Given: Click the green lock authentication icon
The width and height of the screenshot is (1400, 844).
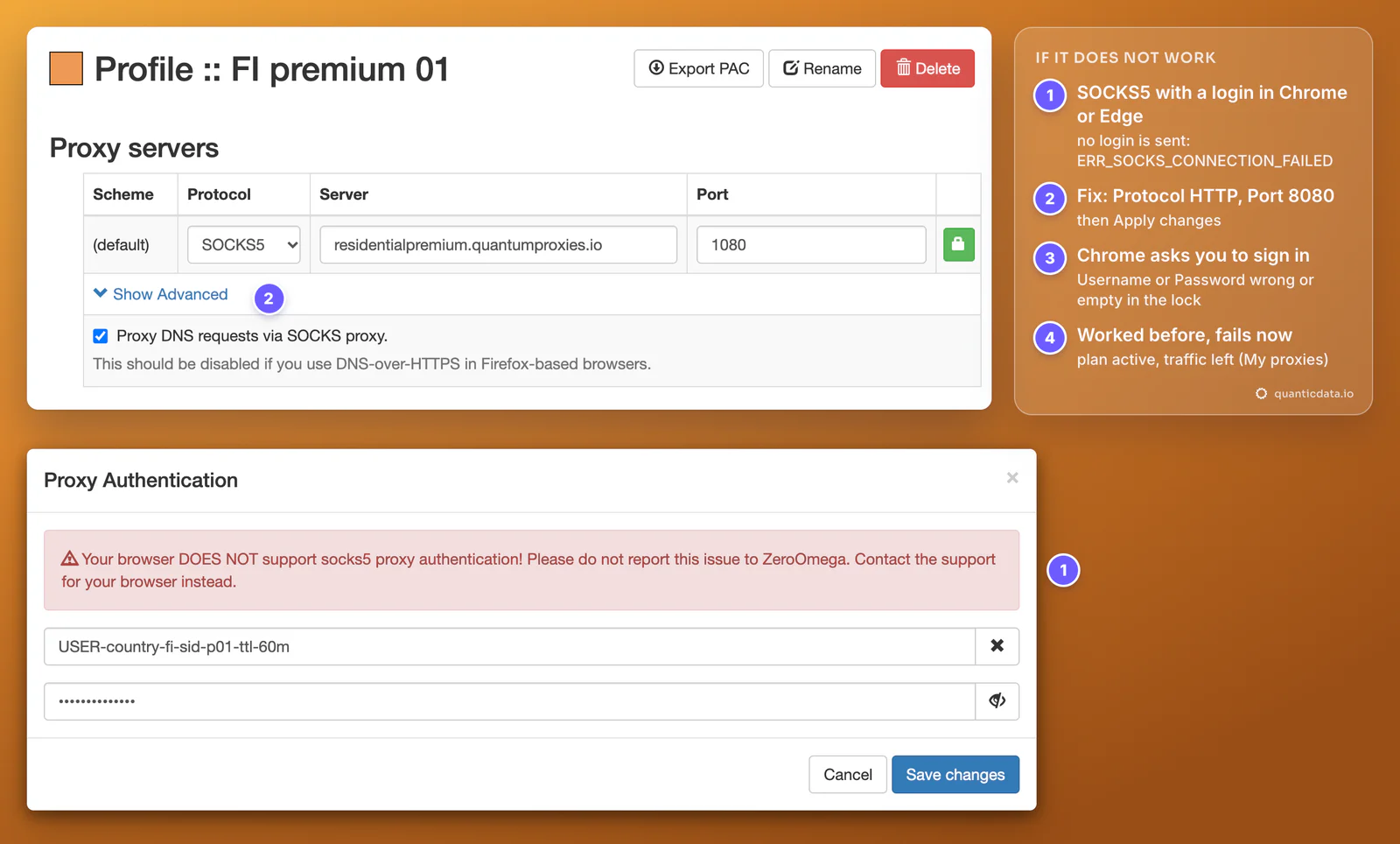Looking at the screenshot, I should tap(958, 244).
